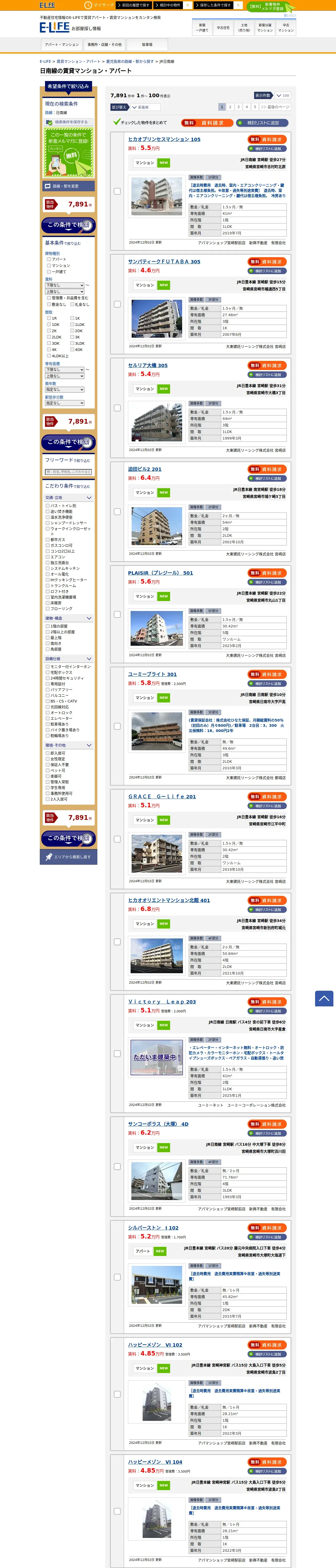Tick the マンション building type checkbox
The width and height of the screenshot is (336, 1568).
(49, 266)
